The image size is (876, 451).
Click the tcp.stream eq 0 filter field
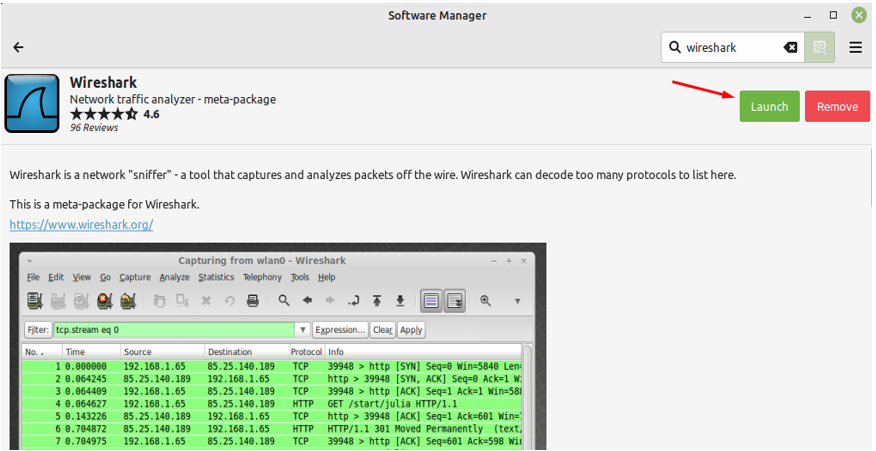click(x=174, y=330)
